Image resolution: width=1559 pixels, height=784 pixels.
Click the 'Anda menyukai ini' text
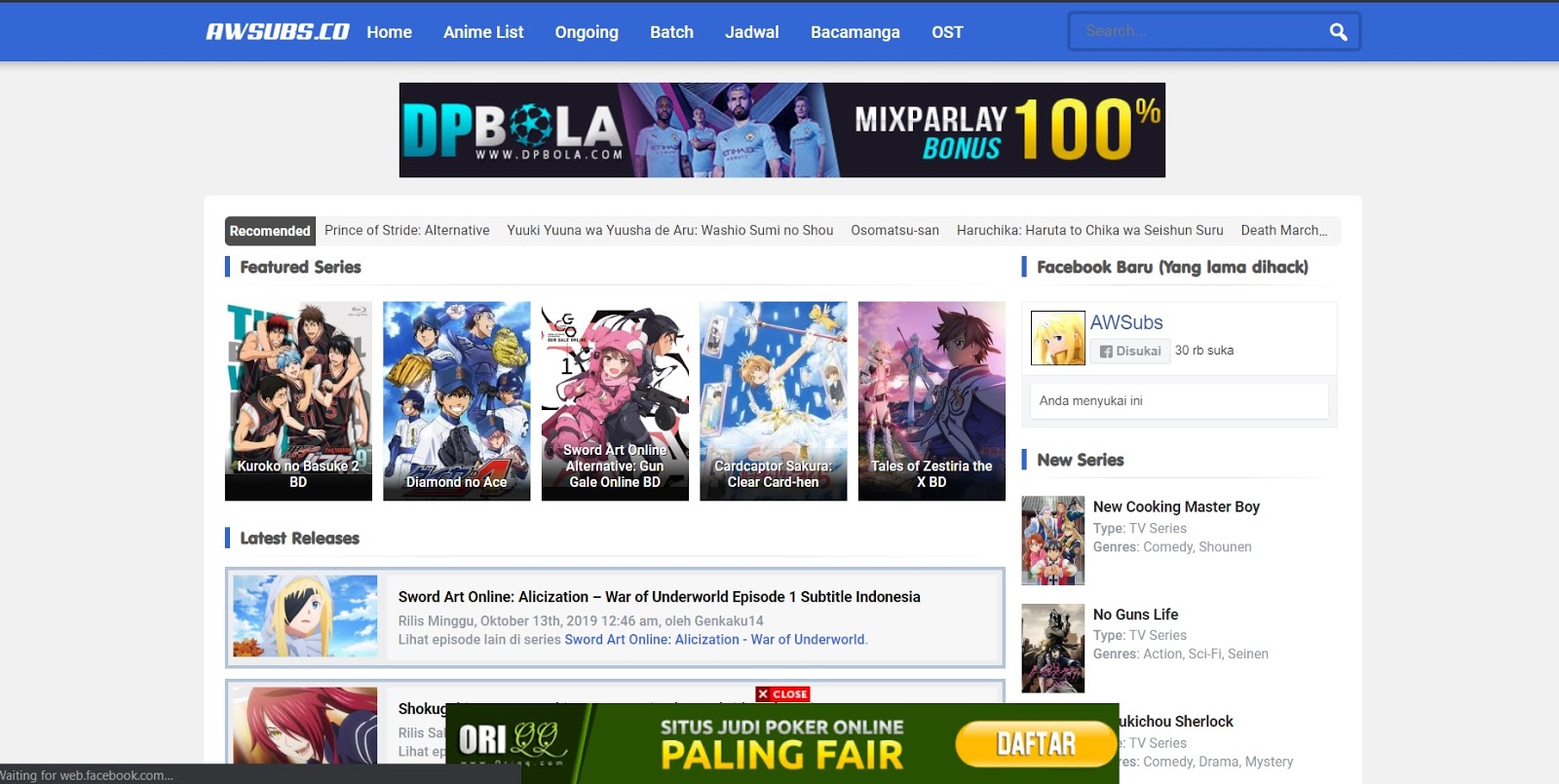[1090, 400]
